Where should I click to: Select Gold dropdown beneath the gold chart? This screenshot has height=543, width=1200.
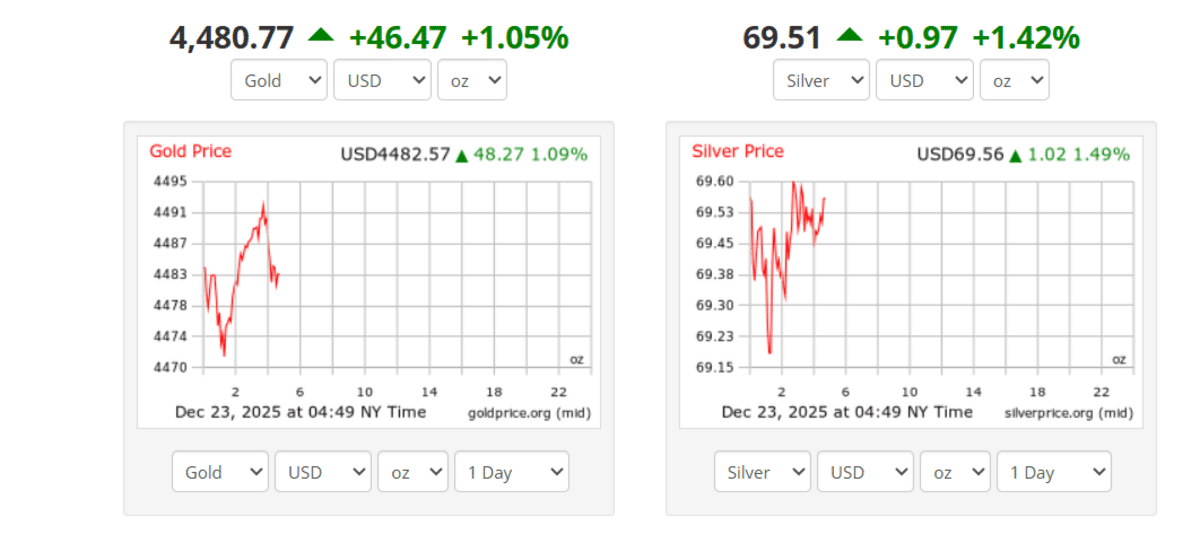tap(221, 472)
